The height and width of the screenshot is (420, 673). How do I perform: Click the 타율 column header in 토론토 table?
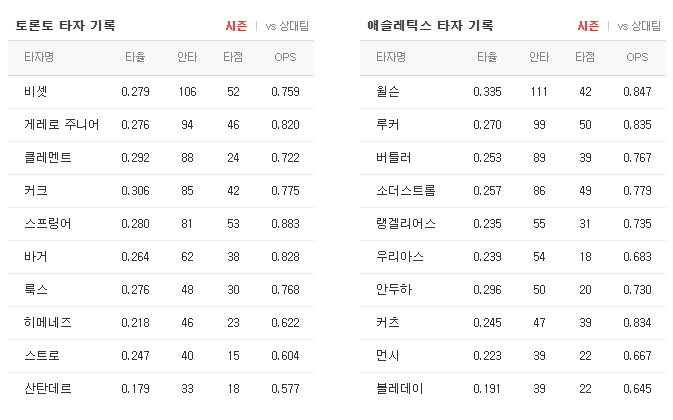(x=135, y=57)
